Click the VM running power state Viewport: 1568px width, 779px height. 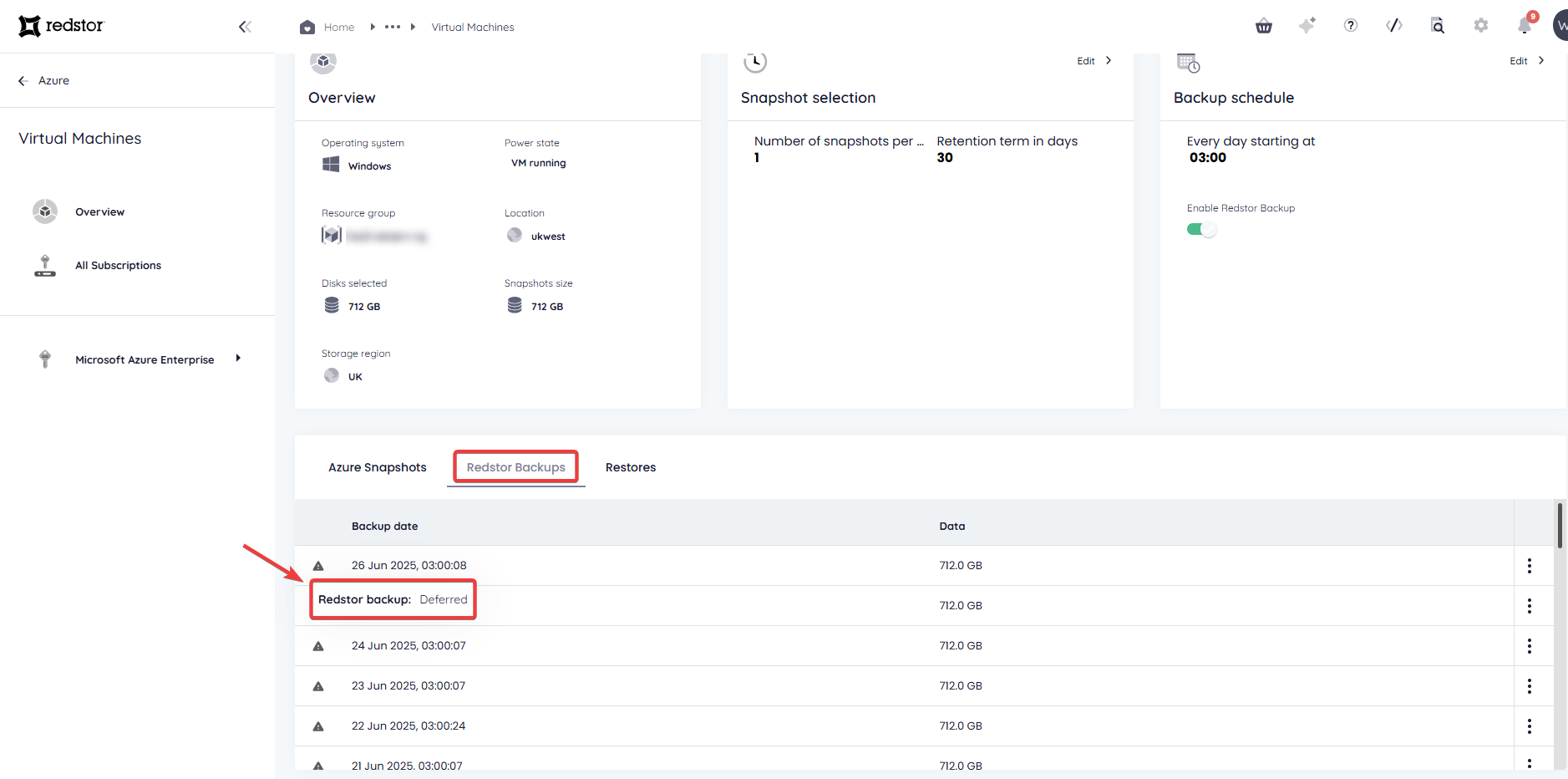[x=539, y=164]
